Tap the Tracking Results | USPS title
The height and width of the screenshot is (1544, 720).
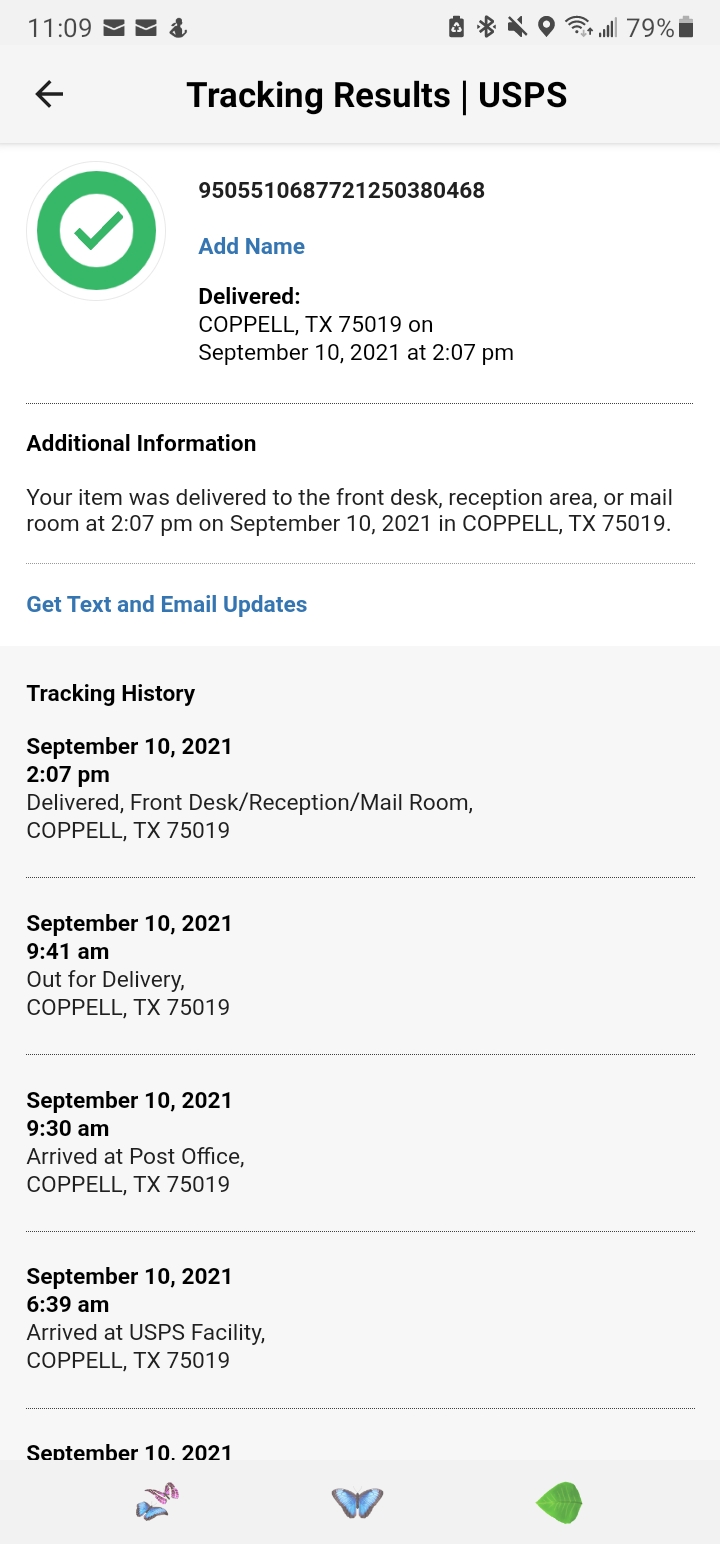coord(376,95)
